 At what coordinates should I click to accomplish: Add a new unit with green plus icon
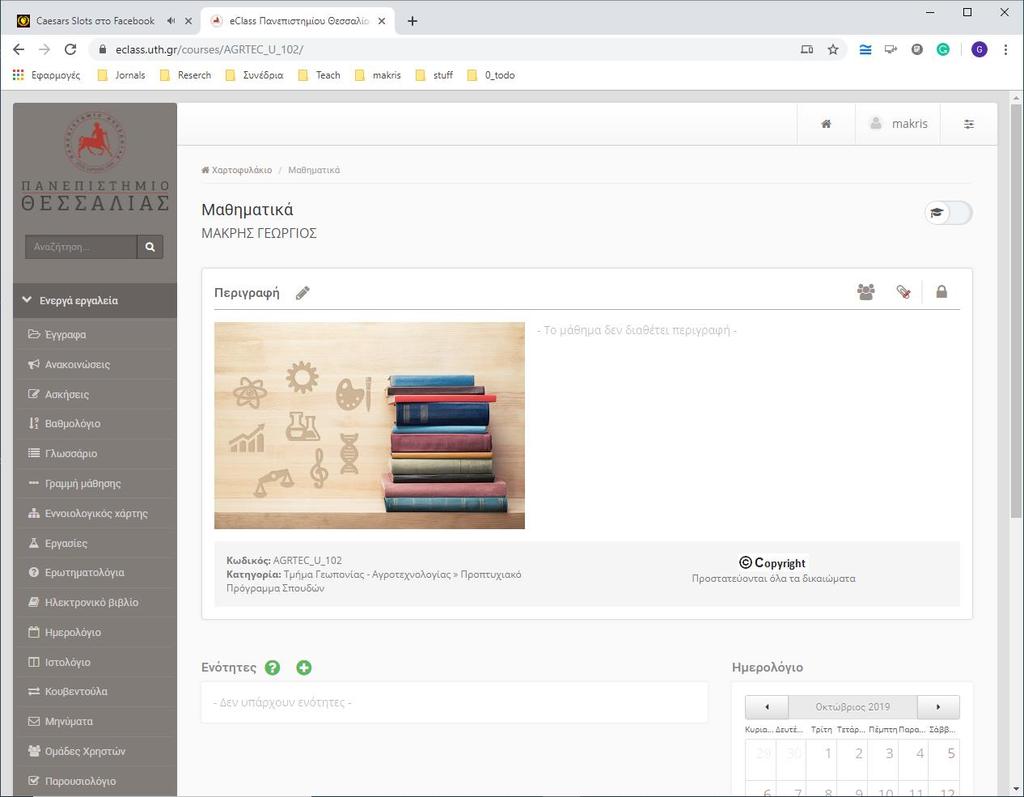[x=304, y=668]
